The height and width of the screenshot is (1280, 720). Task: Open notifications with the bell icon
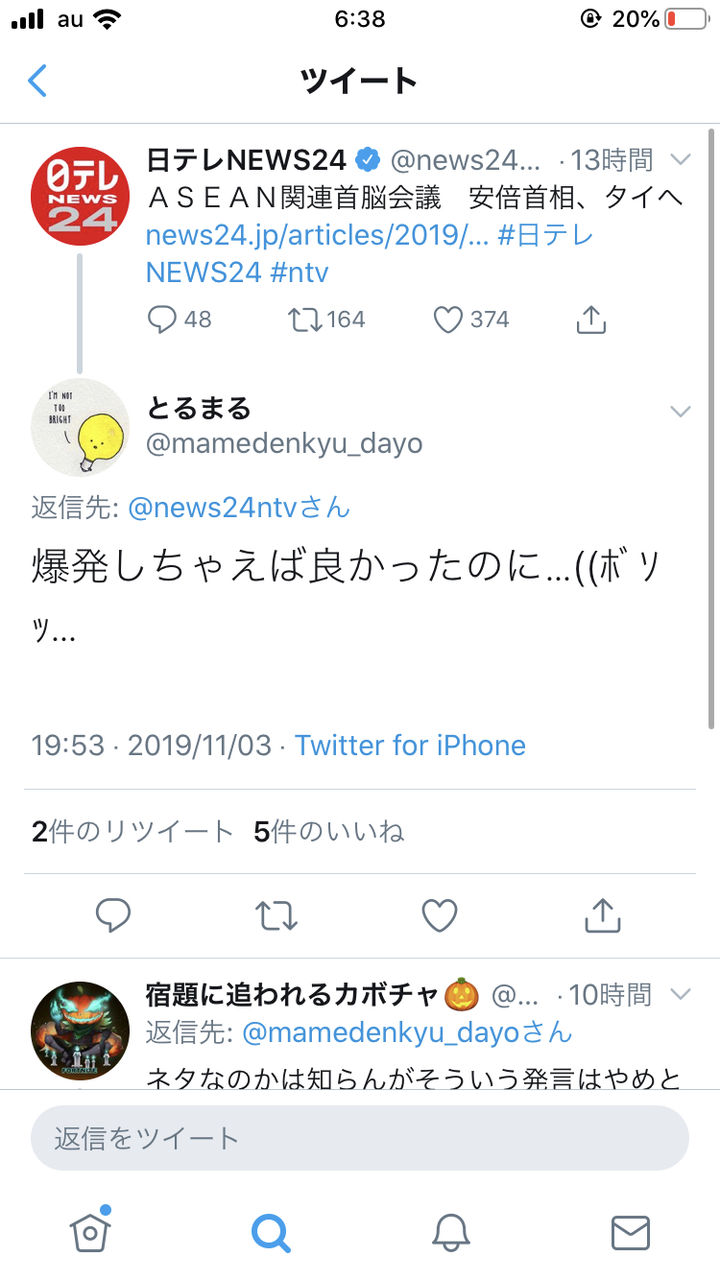pyautogui.click(x=451, y=1232)
